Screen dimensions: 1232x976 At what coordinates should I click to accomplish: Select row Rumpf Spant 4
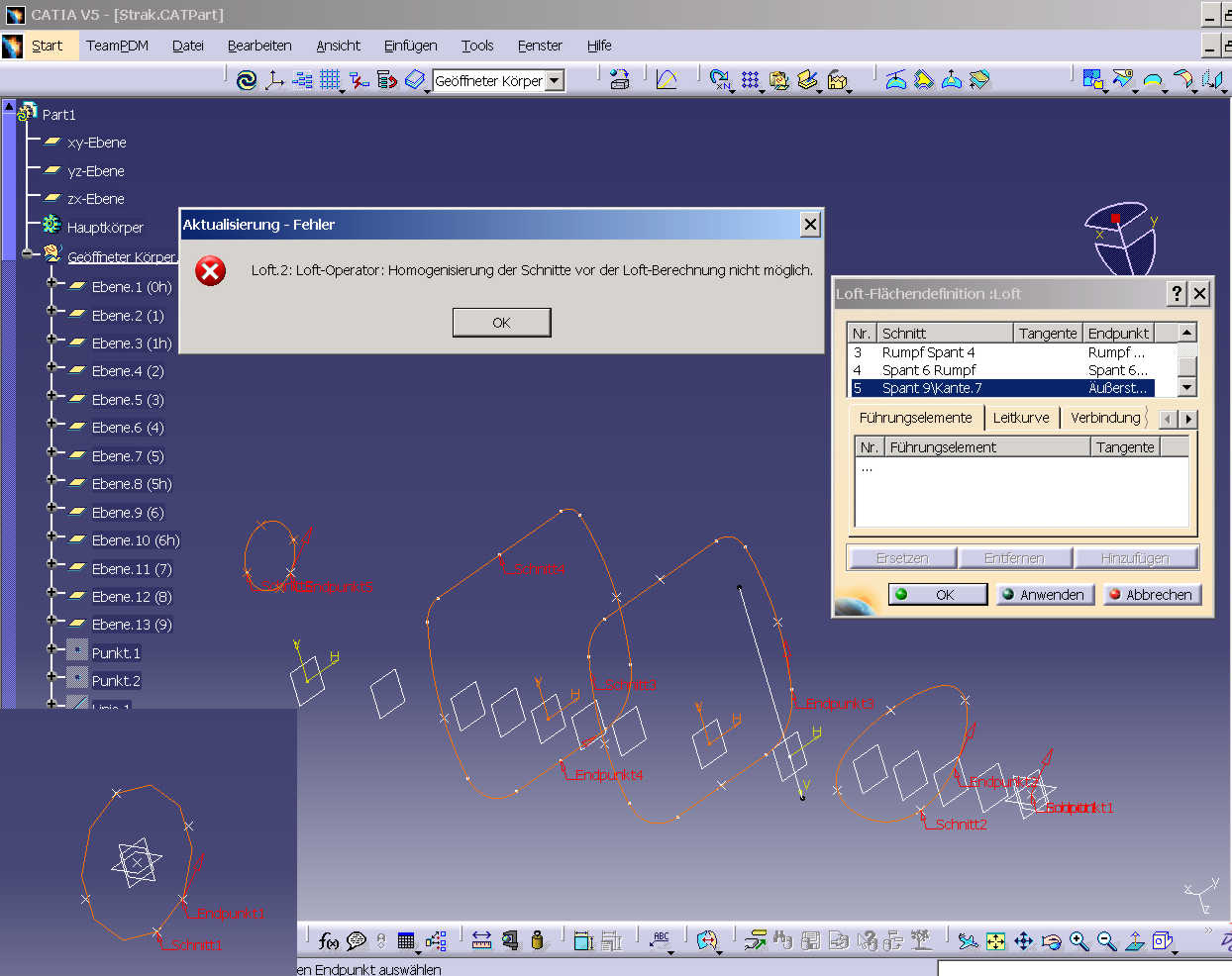coord(1001,352)
